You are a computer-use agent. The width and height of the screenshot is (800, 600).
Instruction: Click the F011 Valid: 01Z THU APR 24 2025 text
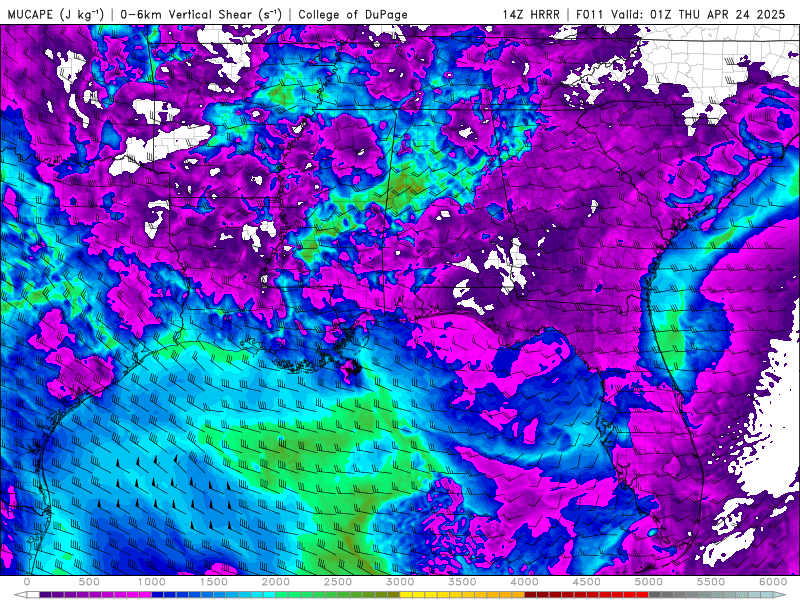coord(681,14)
